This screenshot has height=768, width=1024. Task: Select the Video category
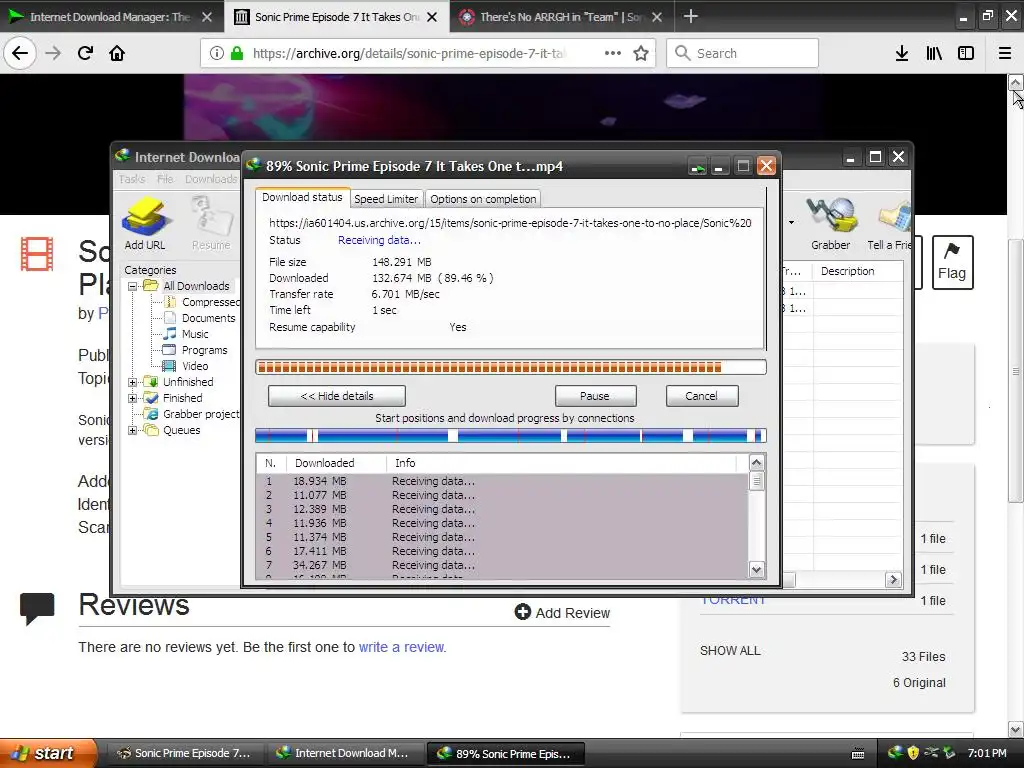195,366
